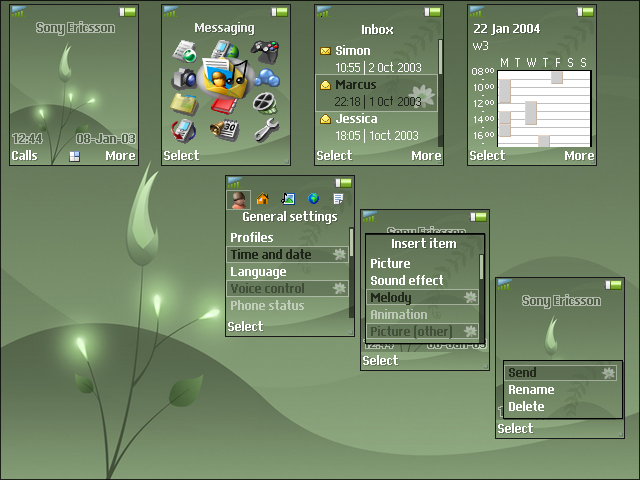Open the message from Simon

(376, 58)
